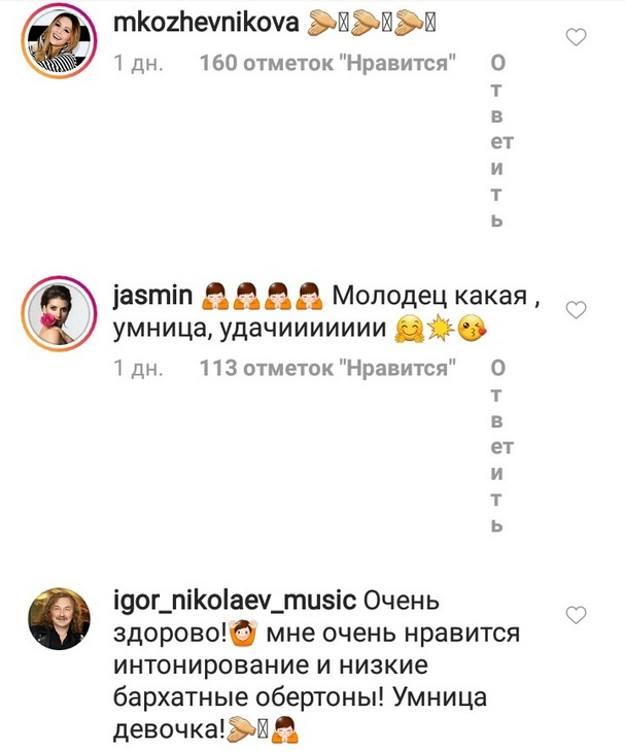Open the jasmin username link
Screen dimensions: 625x752
(x=153, y=295)
